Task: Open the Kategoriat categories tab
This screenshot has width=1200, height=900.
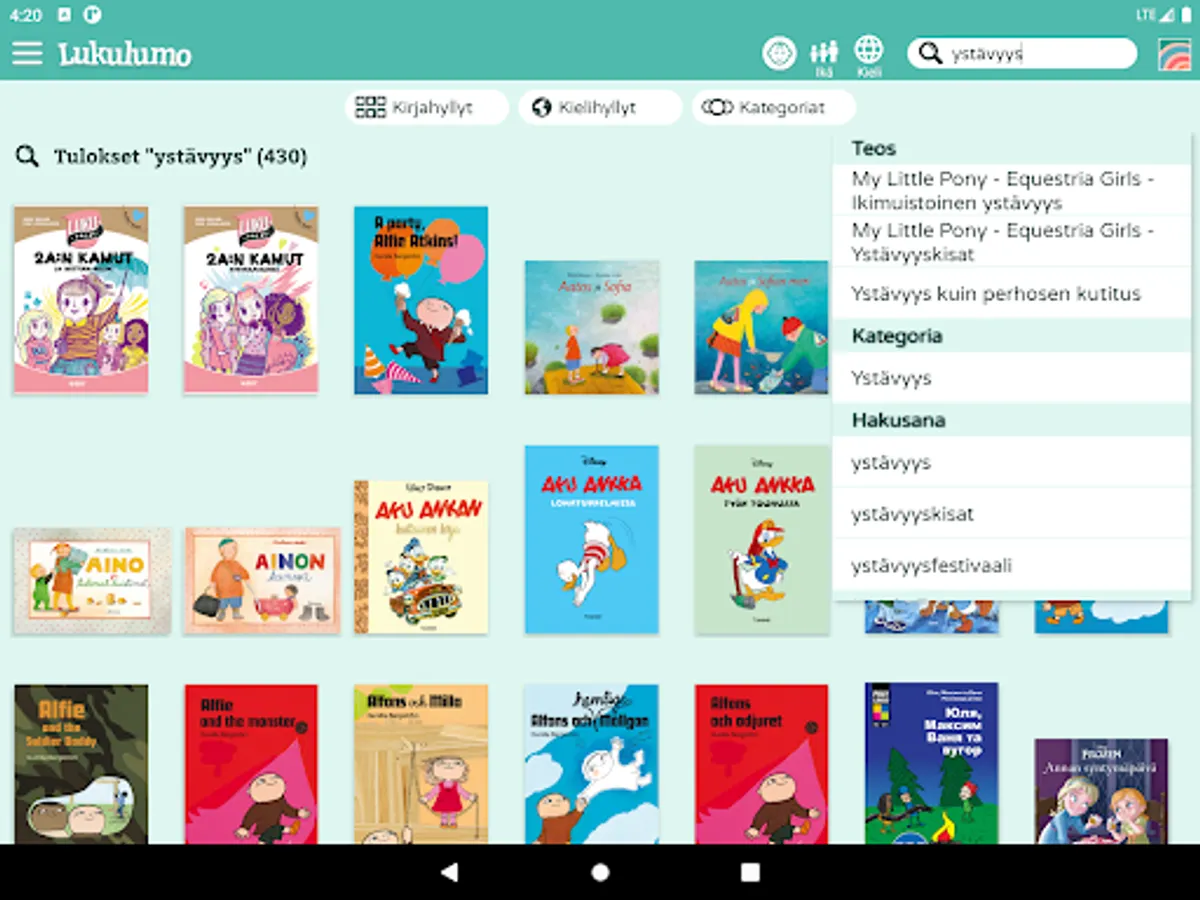Action: pos(773,107)
